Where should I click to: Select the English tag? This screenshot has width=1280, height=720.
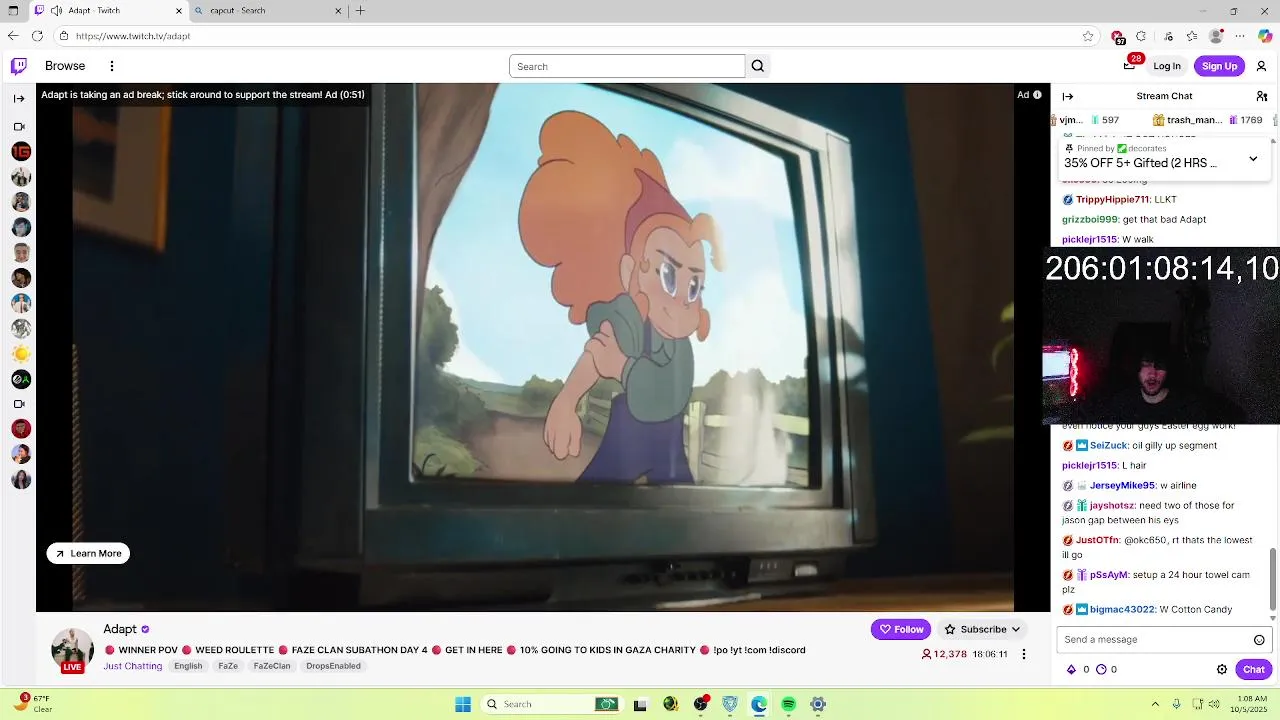[188, 666]
